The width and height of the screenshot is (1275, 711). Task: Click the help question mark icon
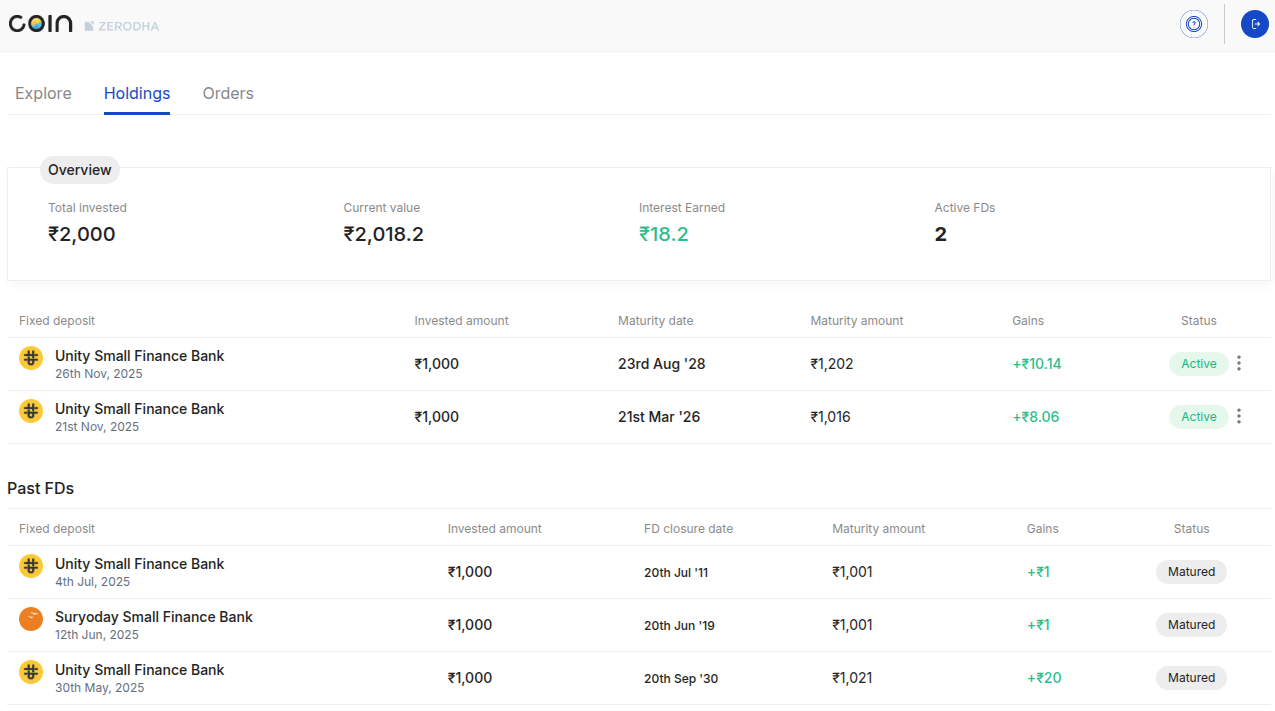tap(1193, 24)
